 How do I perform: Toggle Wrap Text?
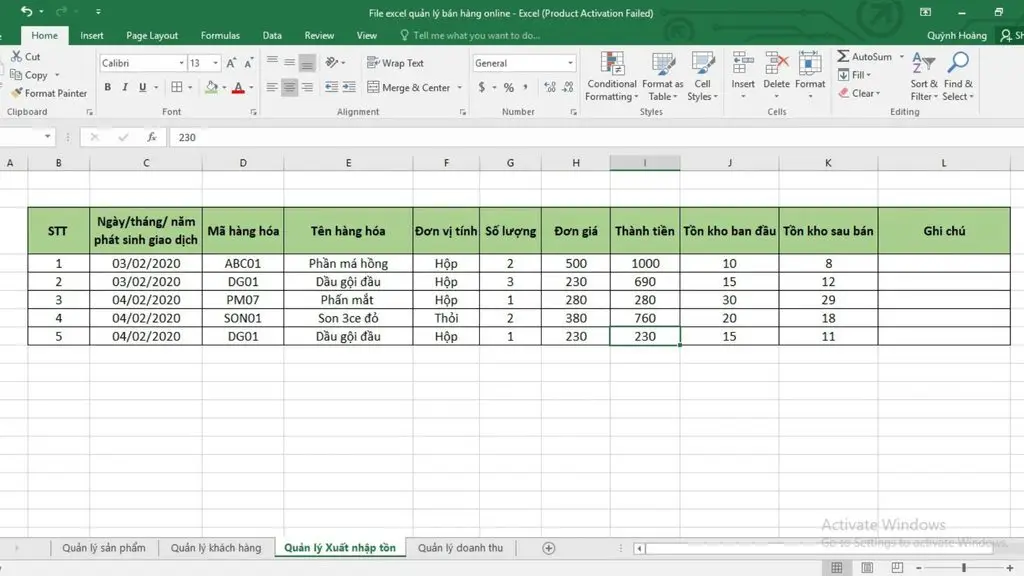point(396,63)
